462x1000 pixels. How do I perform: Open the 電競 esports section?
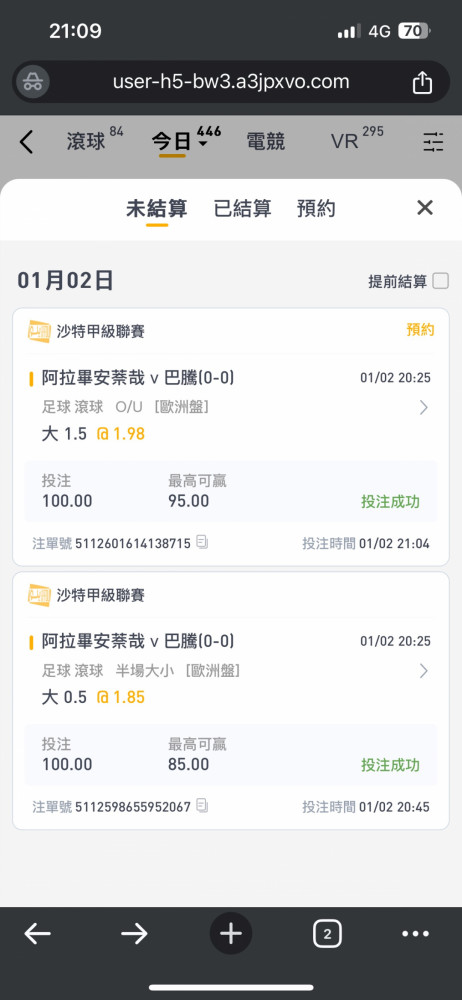click(265, 142)
